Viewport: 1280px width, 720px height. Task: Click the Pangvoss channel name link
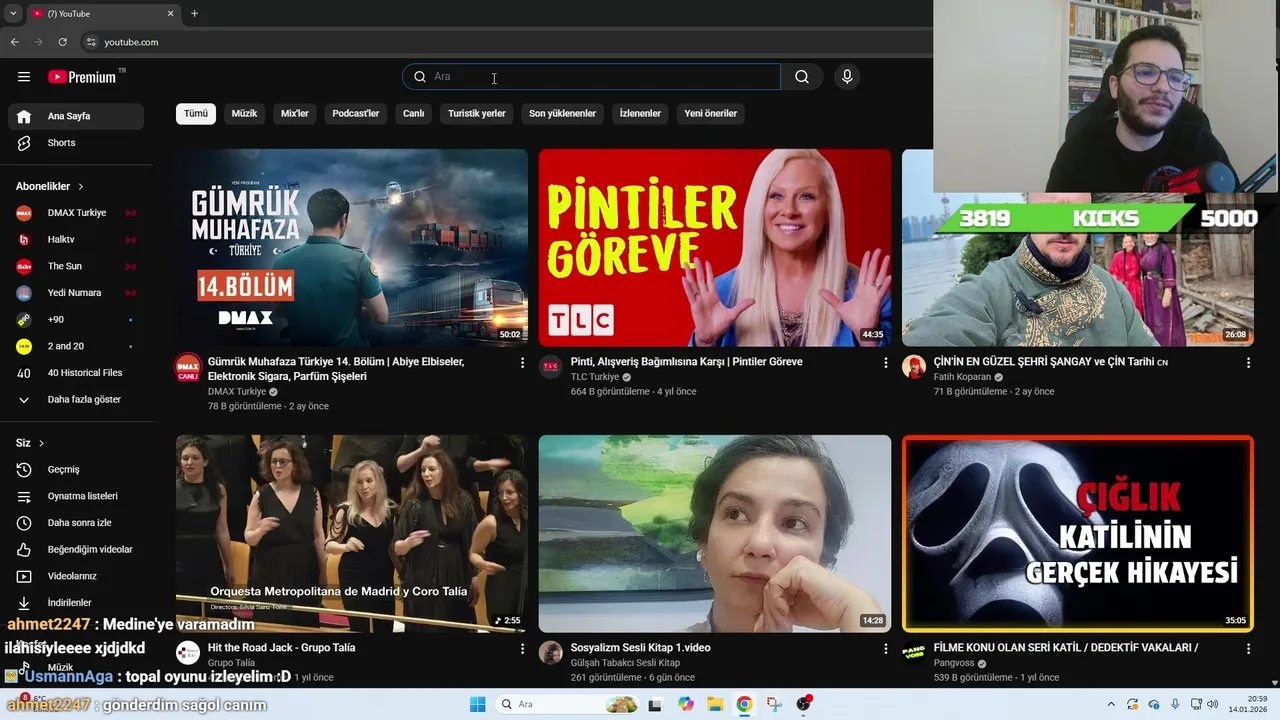pyautogui.click(x=954, y=663)
